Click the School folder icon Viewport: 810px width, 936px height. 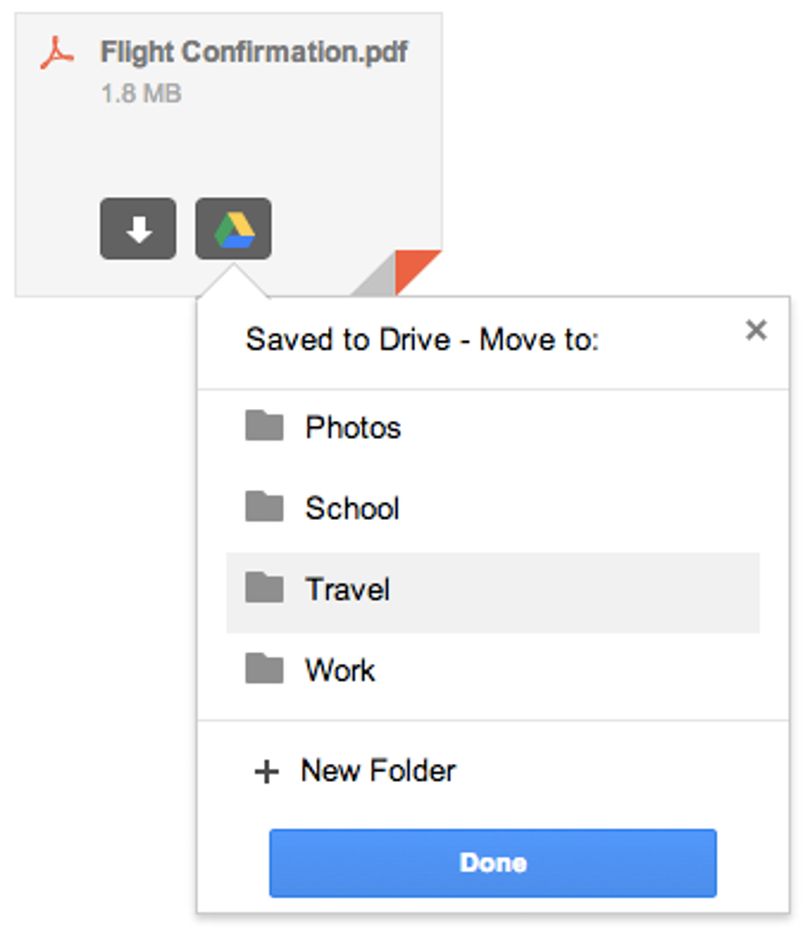pyautogui.click(x=264, y=506)
